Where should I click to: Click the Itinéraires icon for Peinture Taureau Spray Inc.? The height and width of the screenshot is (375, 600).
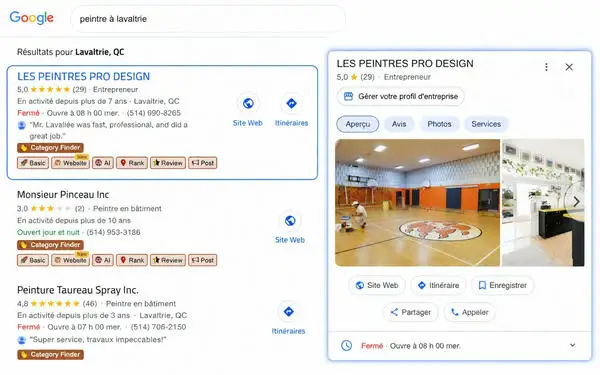click(289, 311)
